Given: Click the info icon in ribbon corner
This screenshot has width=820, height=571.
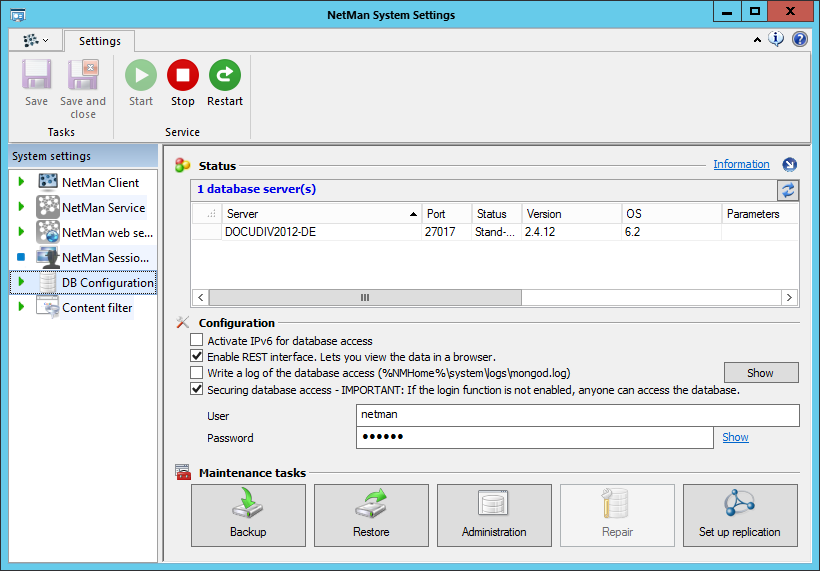Looking at the screenshot, I should tap(776, 39).
